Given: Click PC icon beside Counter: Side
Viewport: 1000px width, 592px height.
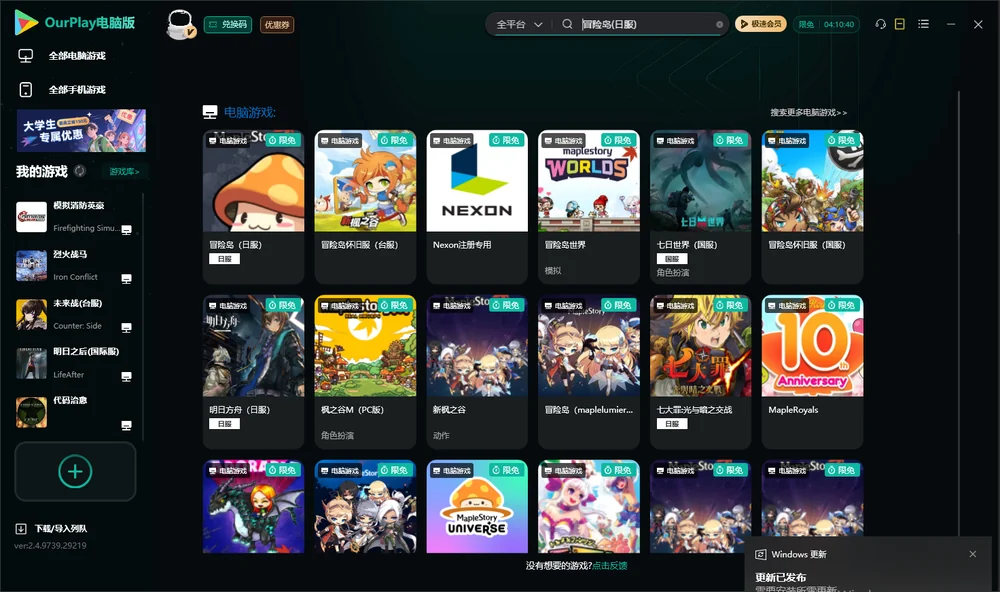Looking at the screenshot, I should [126, 328].
